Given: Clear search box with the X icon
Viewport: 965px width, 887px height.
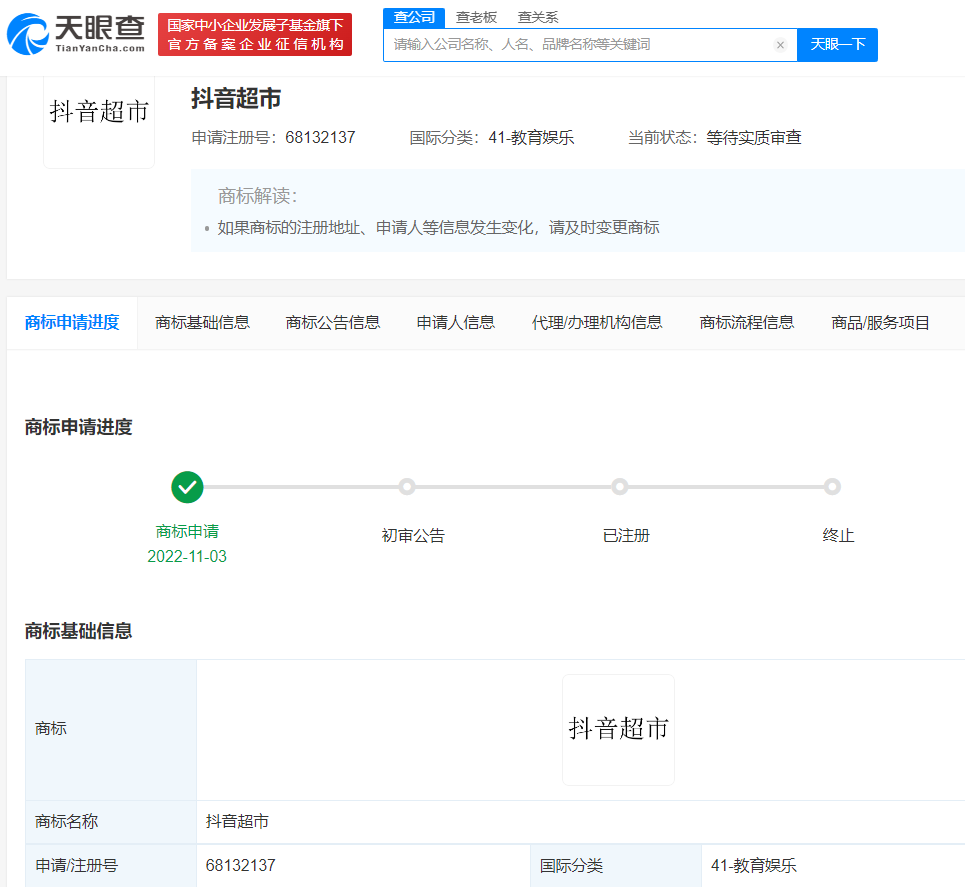Looking at the screenshot, I should pos(780,45).
